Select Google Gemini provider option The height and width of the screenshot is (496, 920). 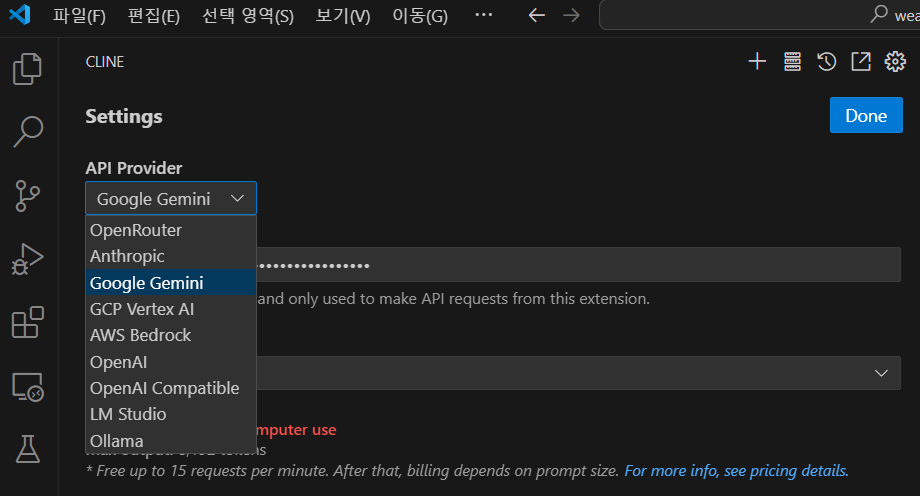click(x=171, y=282)
